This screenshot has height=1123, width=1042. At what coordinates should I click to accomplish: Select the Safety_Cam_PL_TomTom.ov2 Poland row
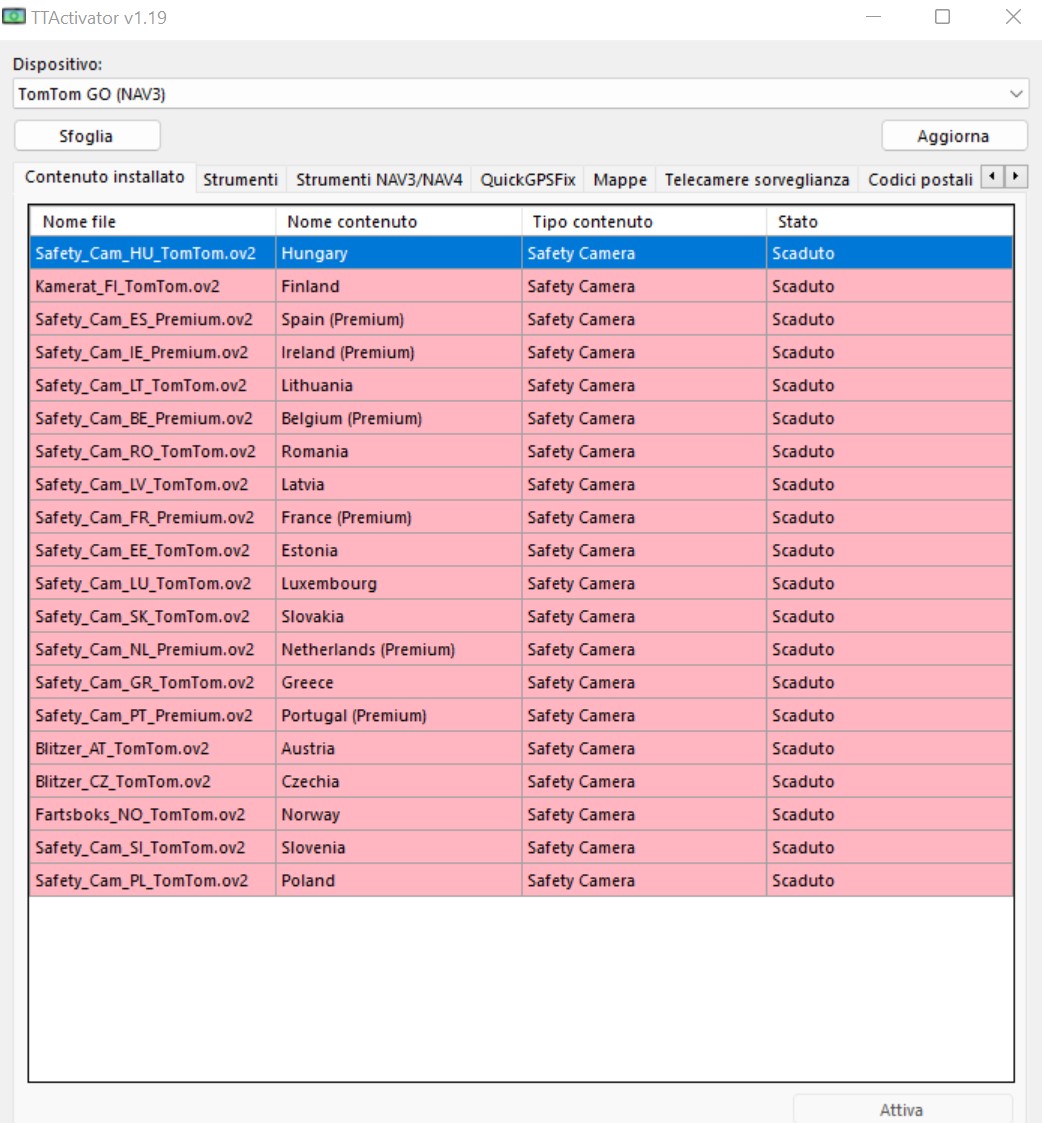click(x=521, y=880)
